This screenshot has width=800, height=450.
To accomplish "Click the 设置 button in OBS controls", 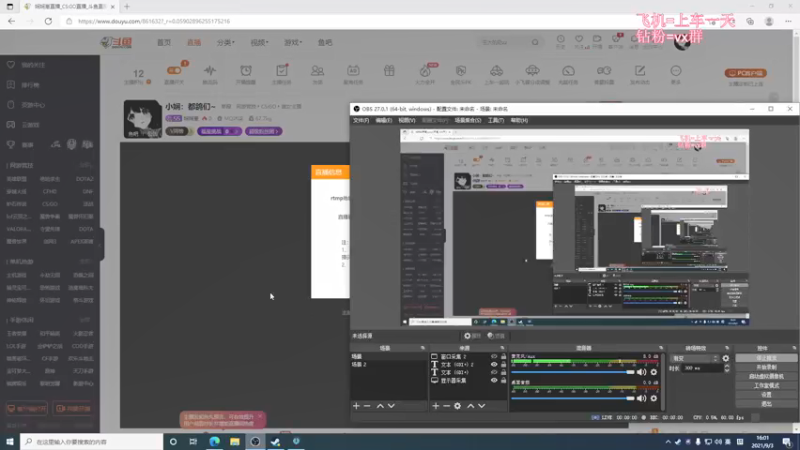I will [766, 395].
